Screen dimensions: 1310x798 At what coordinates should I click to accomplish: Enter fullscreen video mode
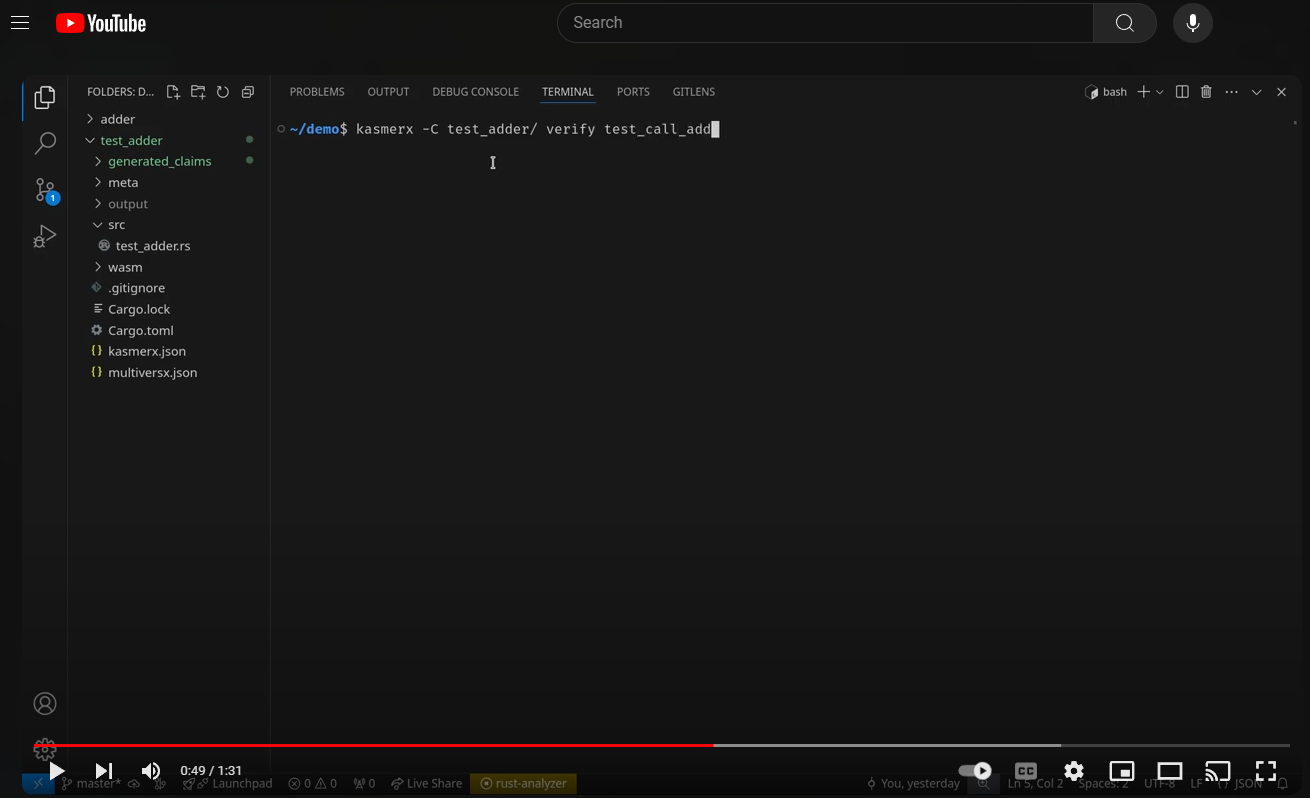(1266, 771)
